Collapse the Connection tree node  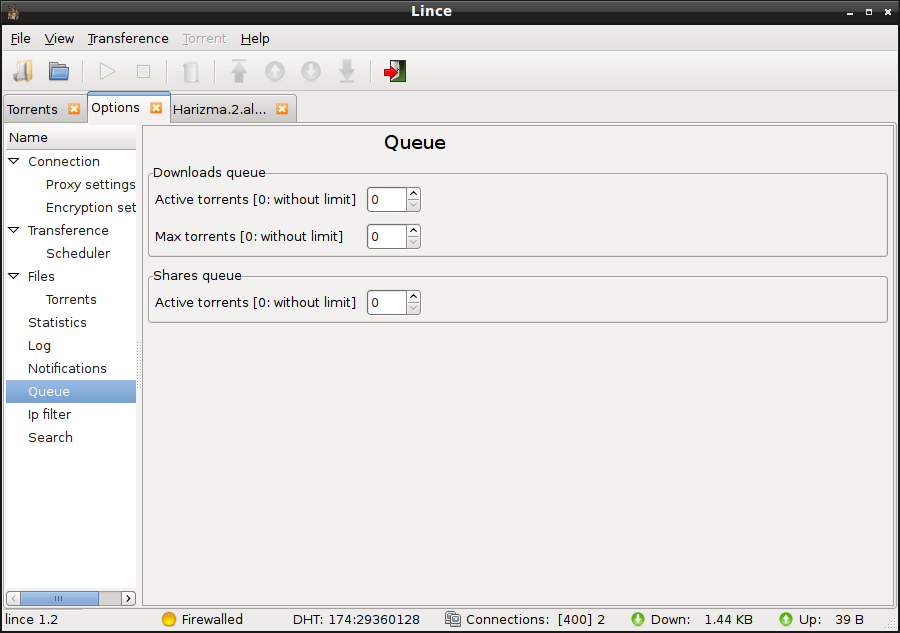point(14,161)
